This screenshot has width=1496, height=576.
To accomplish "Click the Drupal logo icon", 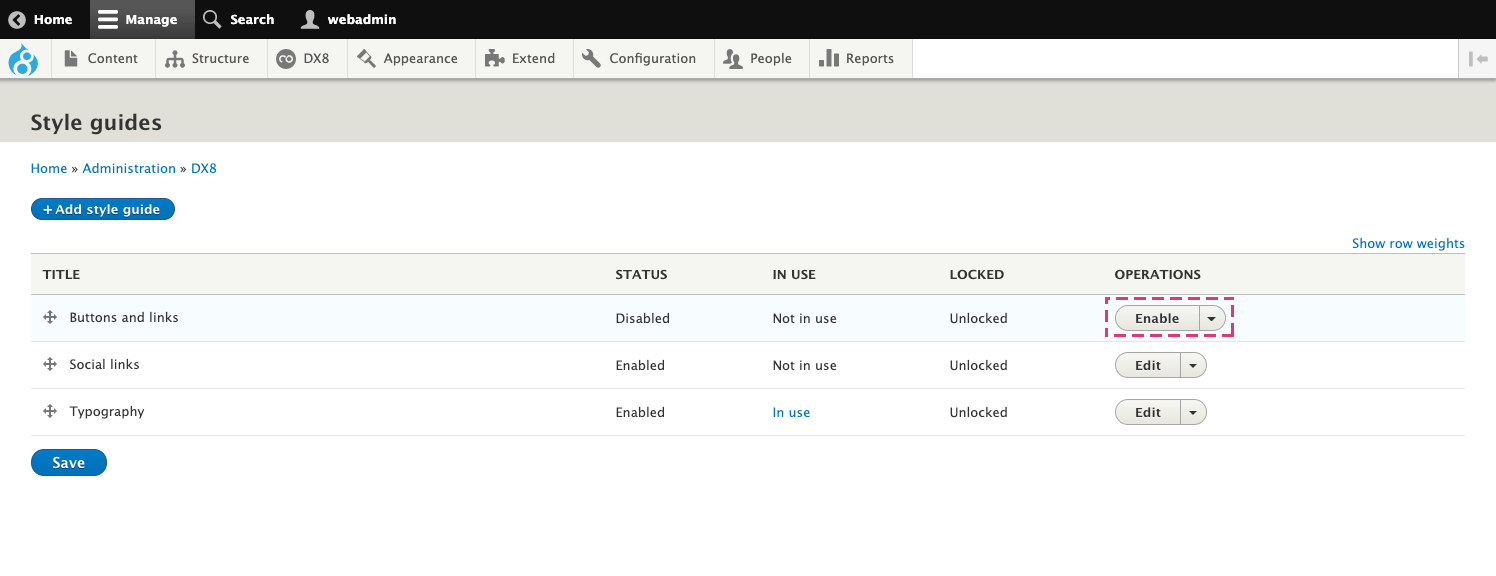I will click(22, 59).
